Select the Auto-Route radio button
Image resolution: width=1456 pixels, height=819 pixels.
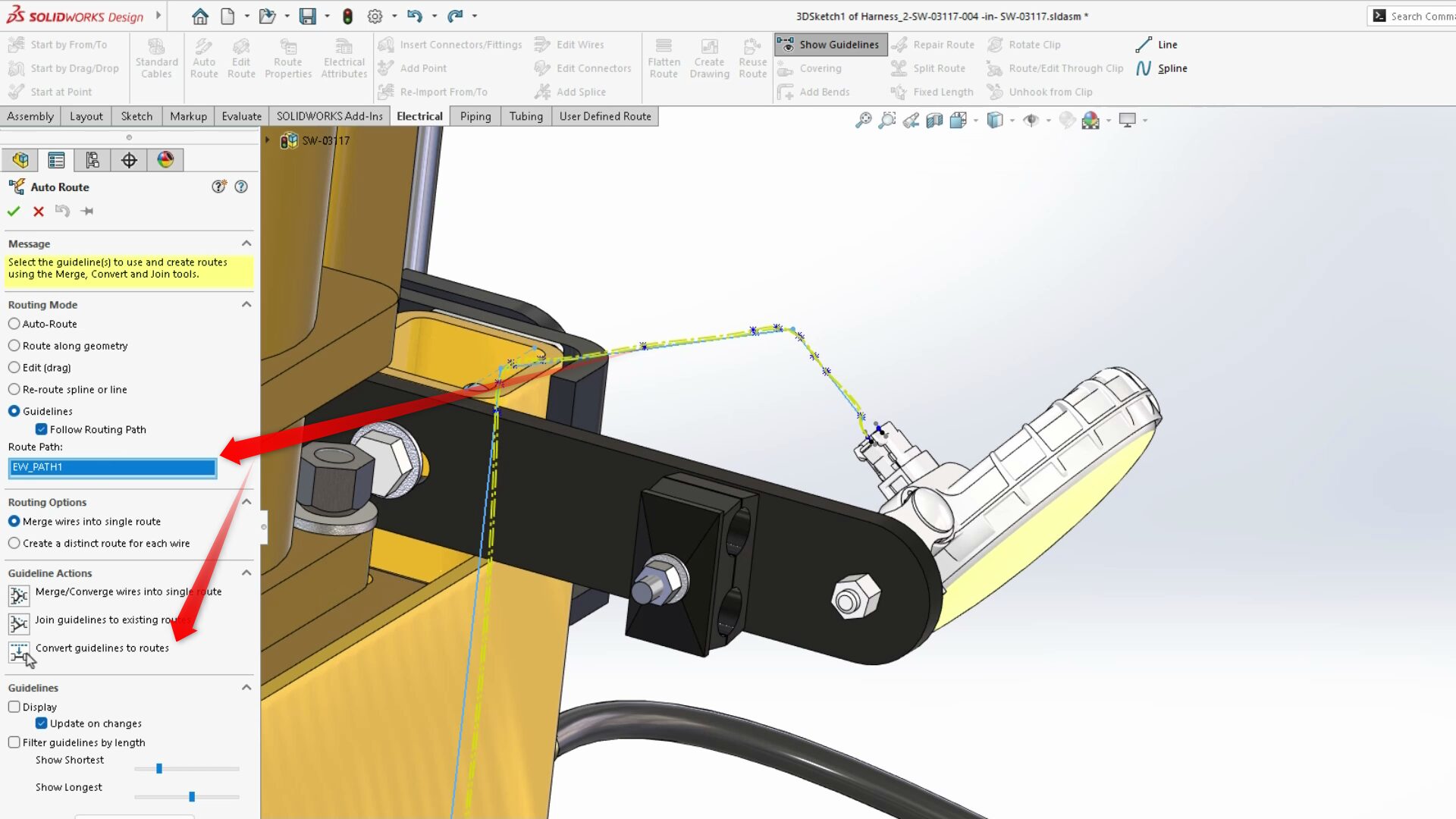(x=14, y=324)
